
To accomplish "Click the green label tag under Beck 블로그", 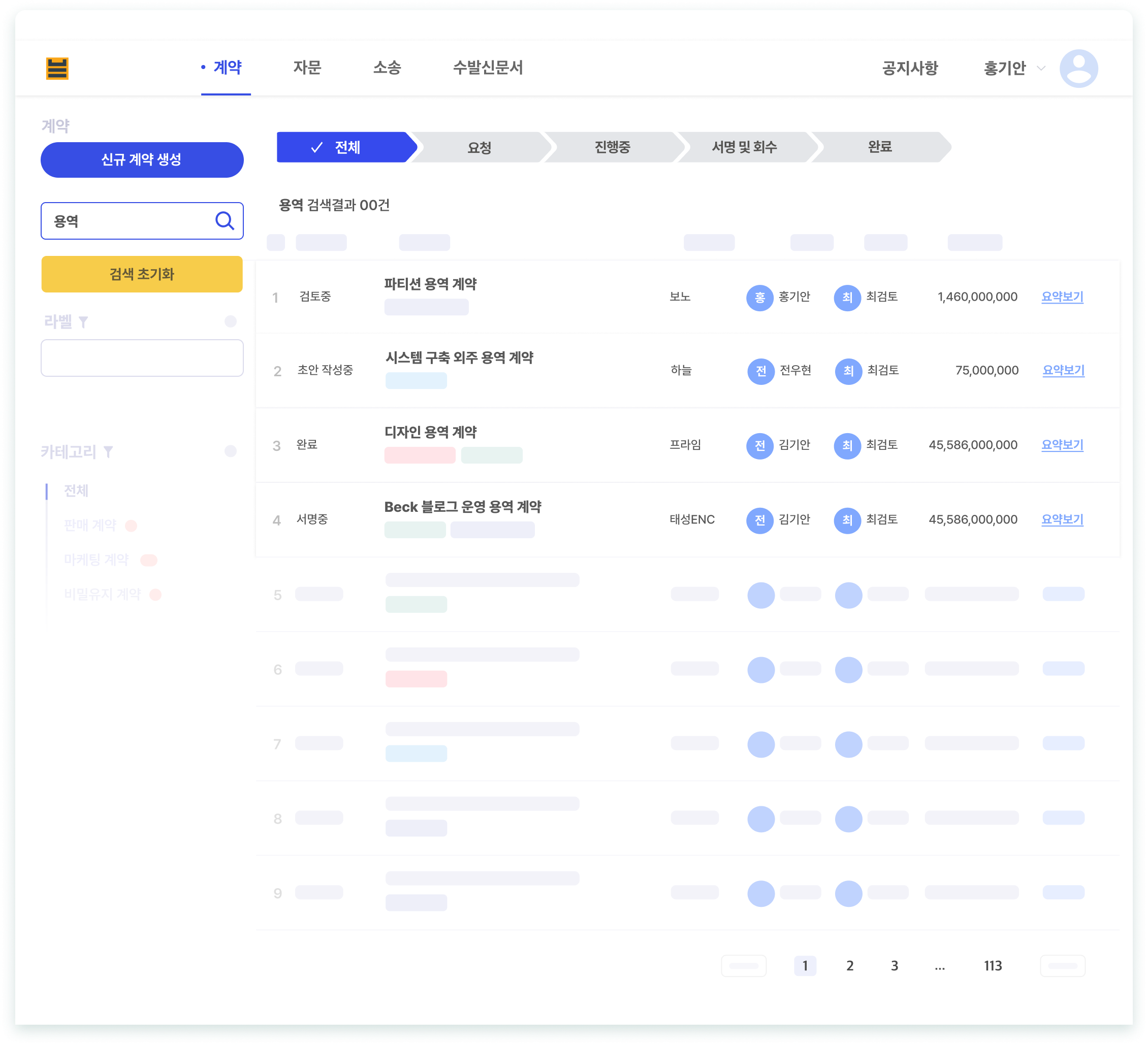I will coord(414,530).
